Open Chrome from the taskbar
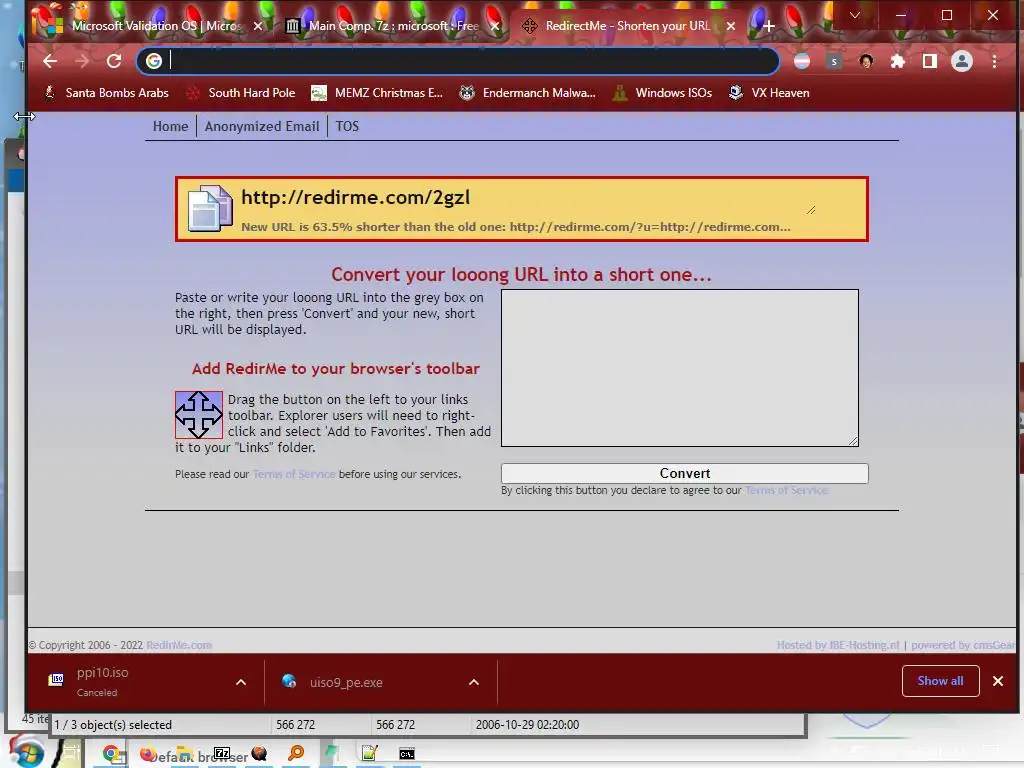The height and width of the screenshot is (768, 1024). [x=114, y=754]
